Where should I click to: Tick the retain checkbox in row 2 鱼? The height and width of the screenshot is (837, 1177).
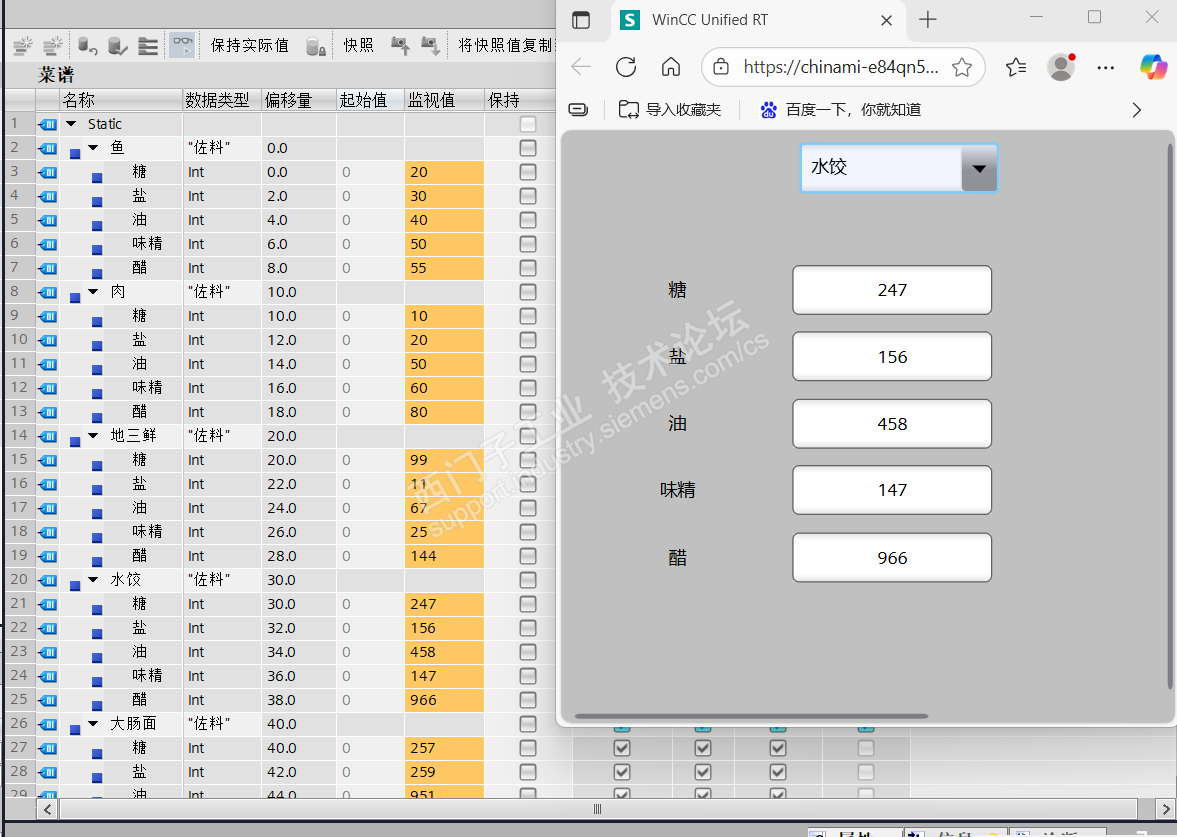528,148
